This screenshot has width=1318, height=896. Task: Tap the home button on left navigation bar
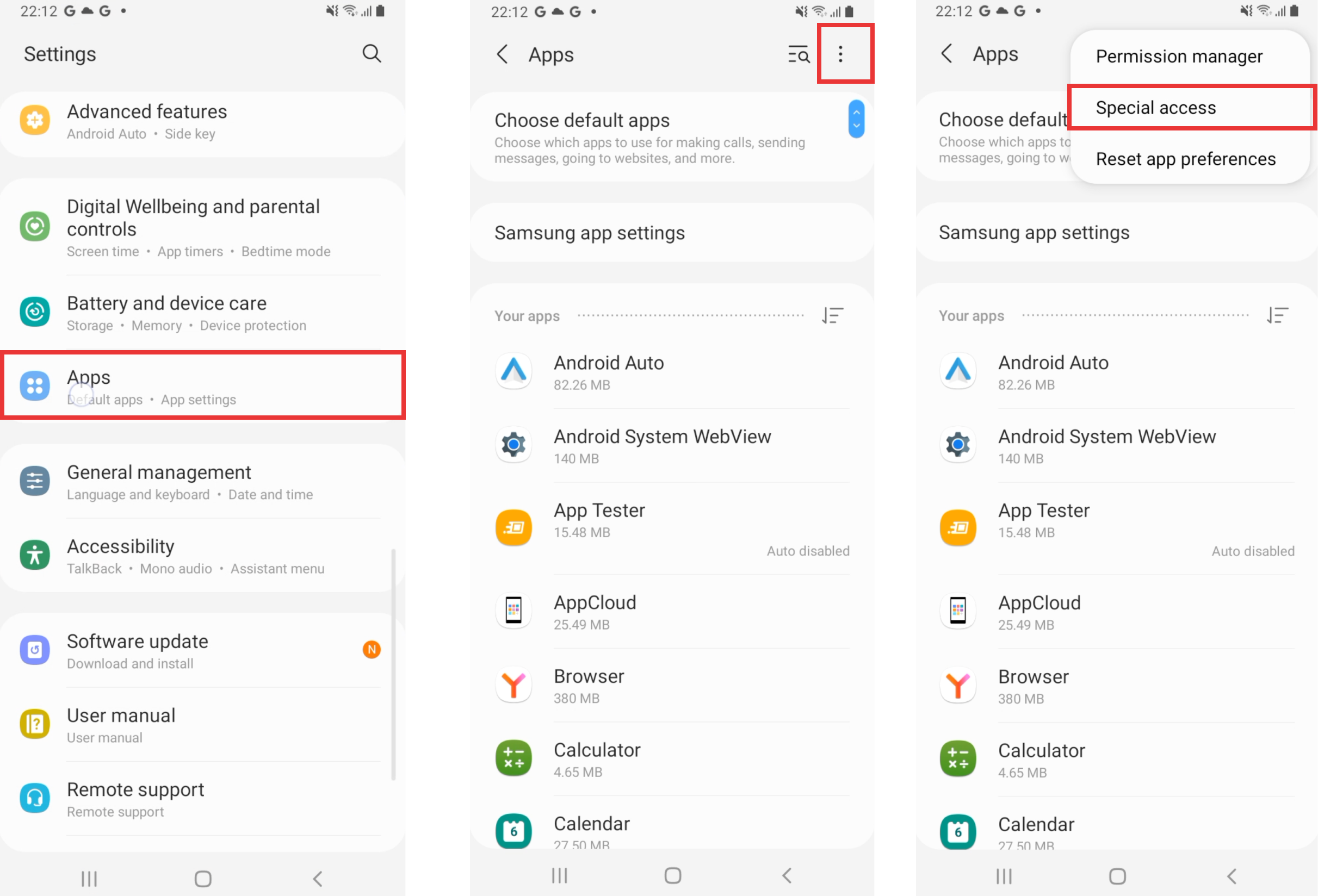[202, 879]
